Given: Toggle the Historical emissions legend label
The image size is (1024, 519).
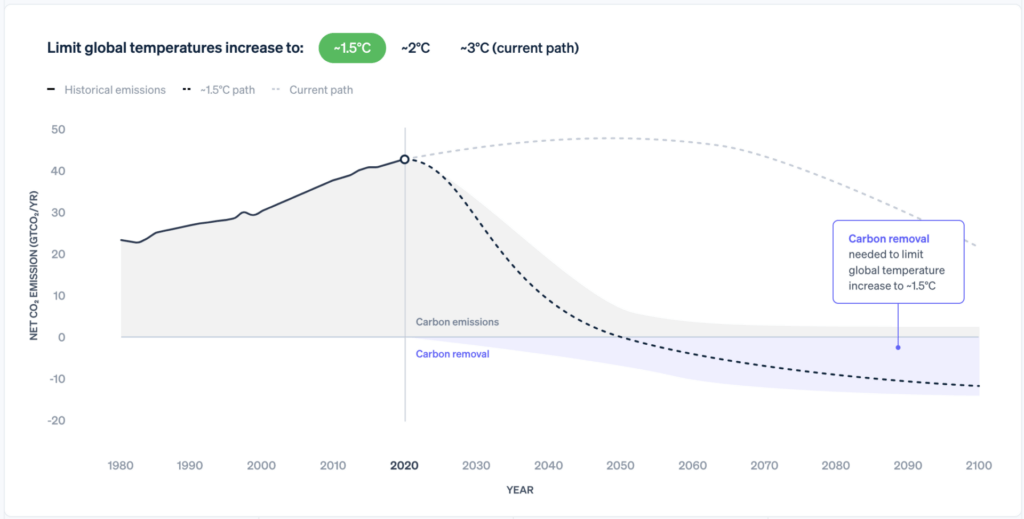Looking at the screenshot, I should (115, 90).
